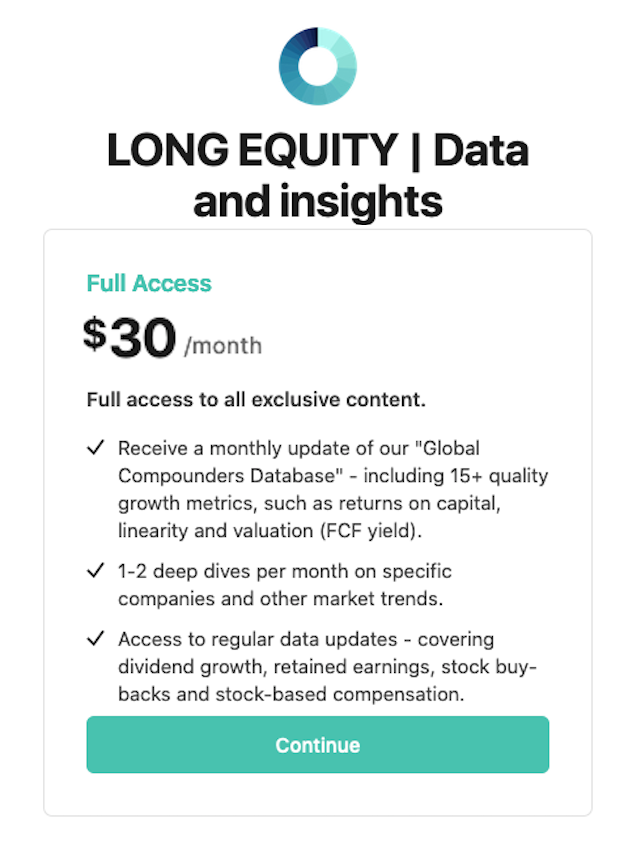
Task: Click the dollar sign before 30
Action: [94, 334]
